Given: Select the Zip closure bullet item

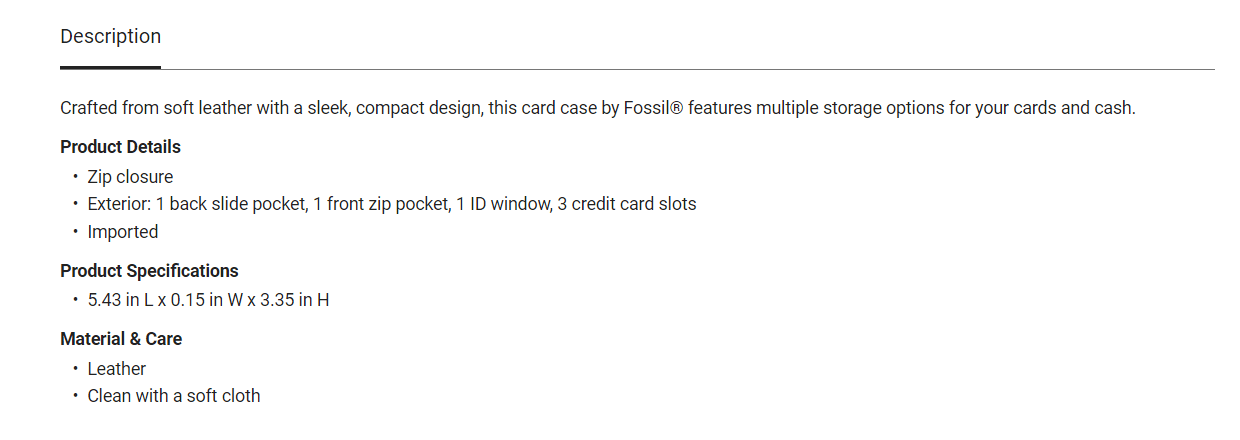Looking at the screenshot, I should coord(130,177).
